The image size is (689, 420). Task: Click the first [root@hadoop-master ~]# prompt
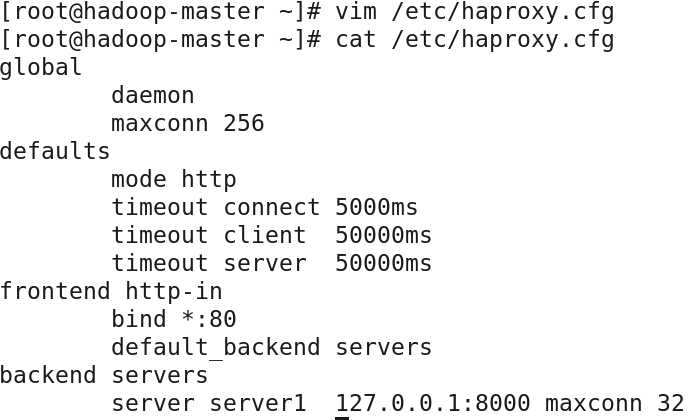point(160,13)
